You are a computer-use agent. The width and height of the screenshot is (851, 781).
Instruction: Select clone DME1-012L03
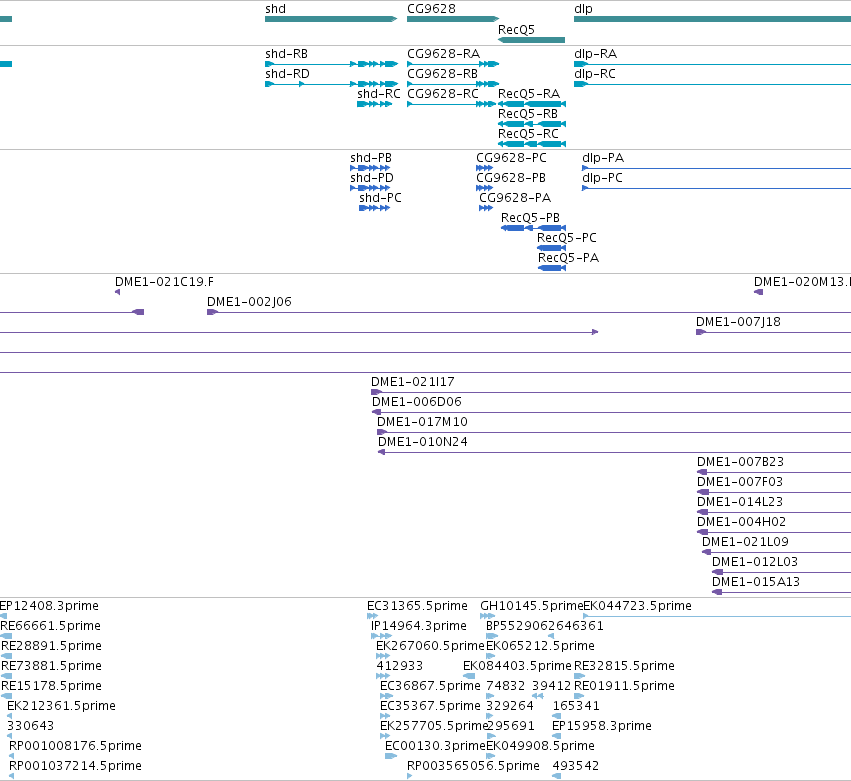tap(782, 572)
